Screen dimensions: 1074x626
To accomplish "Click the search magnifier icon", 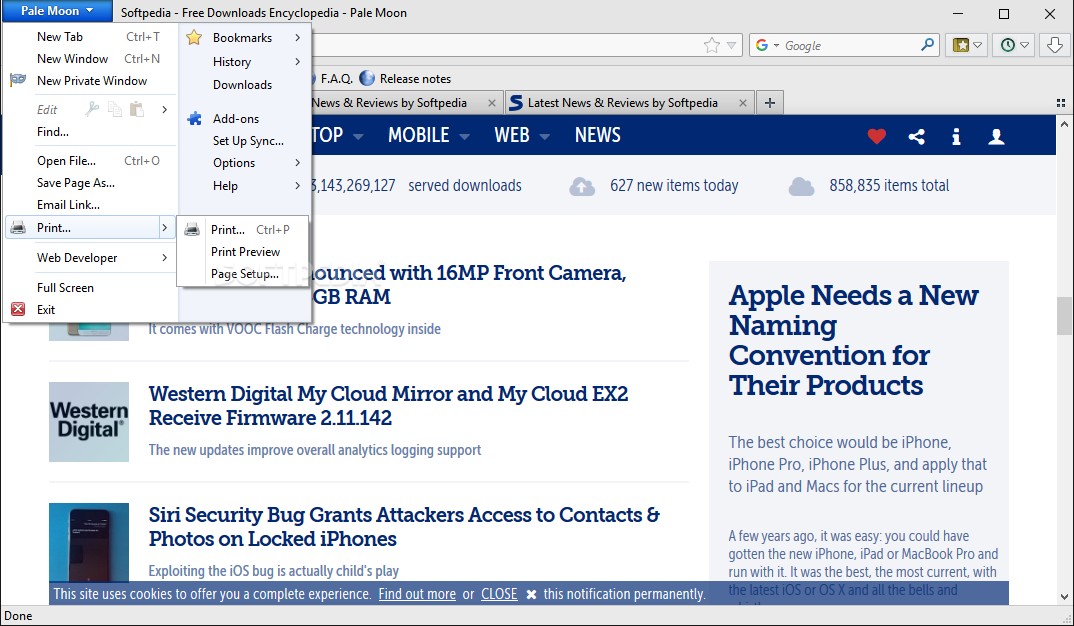I will click(927, 45).
